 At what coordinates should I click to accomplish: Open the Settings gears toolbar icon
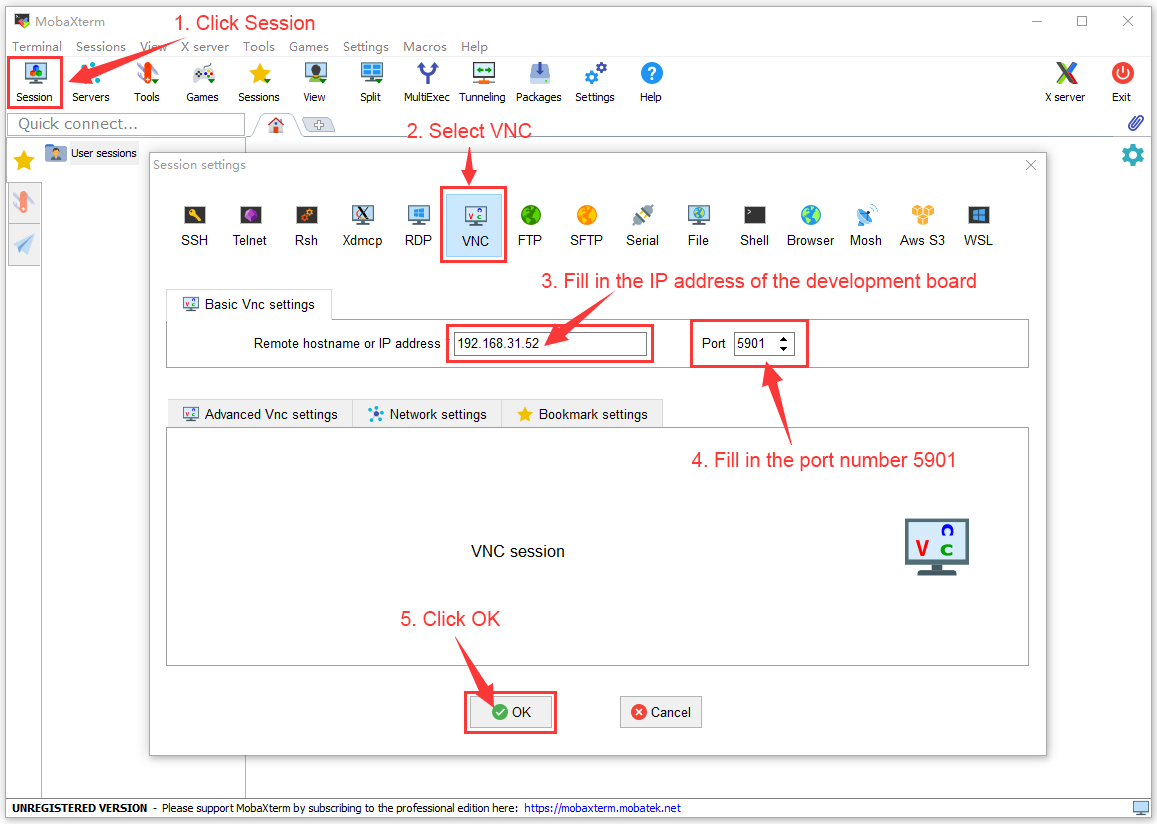(x=595, y=82)
